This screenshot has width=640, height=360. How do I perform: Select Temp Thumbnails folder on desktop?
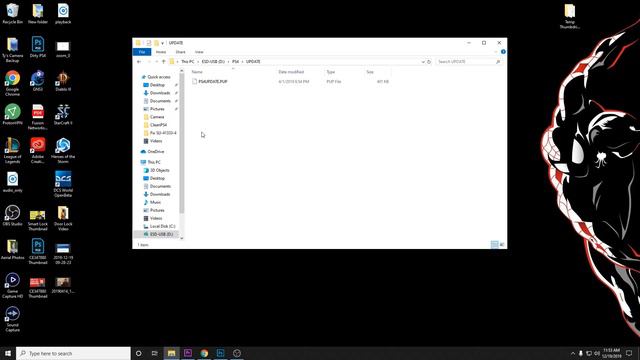pyautogui.click(x=570, y=16)
